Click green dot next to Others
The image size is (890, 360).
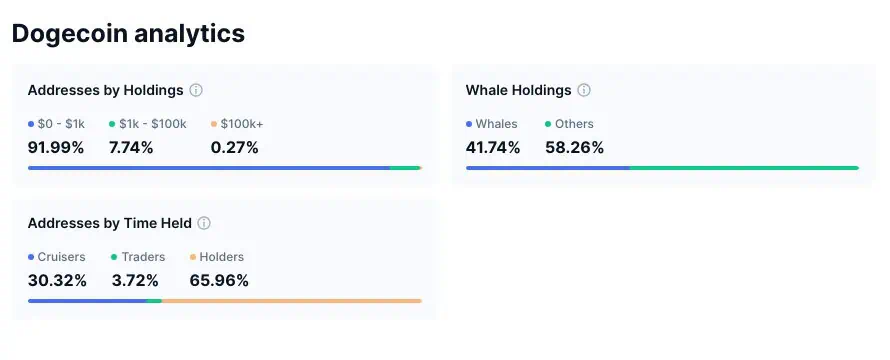point(548,124)
